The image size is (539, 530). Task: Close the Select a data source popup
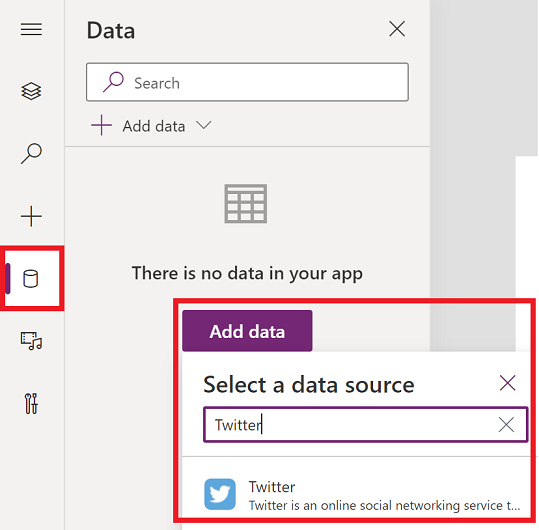[x=507, y=383]
